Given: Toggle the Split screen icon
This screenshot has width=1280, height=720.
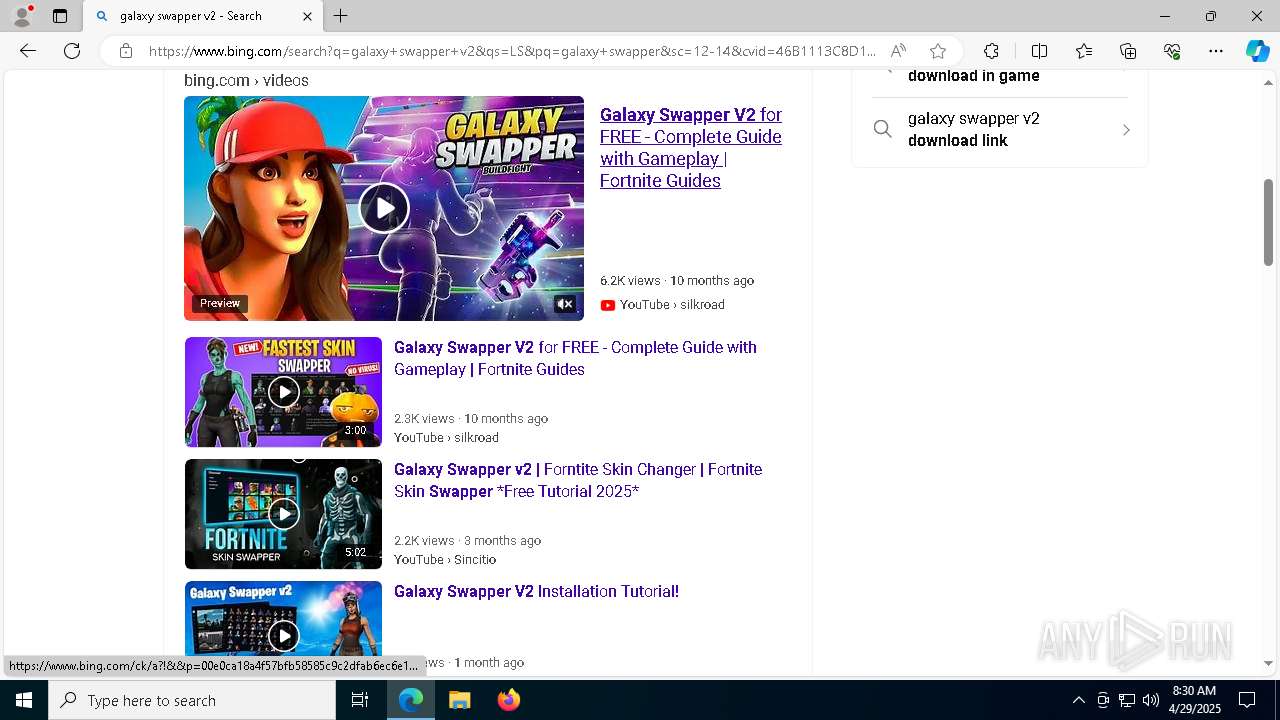Looking at the screenshot, I should (1039, 51).
